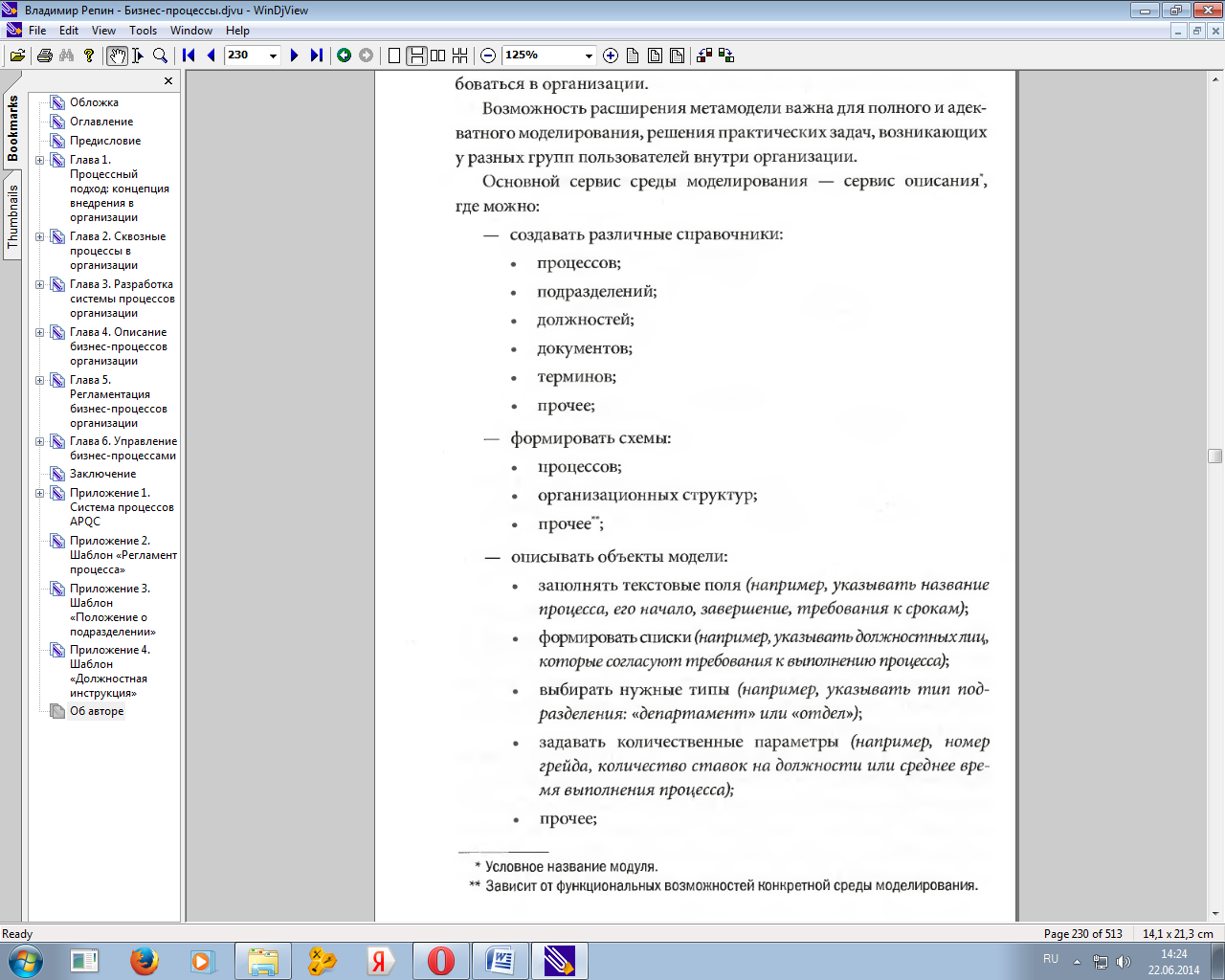Click the zoom out minus icon
The width and height of the screenshot is (1225, 980).
pyautogui.click(x=488, y=56)
